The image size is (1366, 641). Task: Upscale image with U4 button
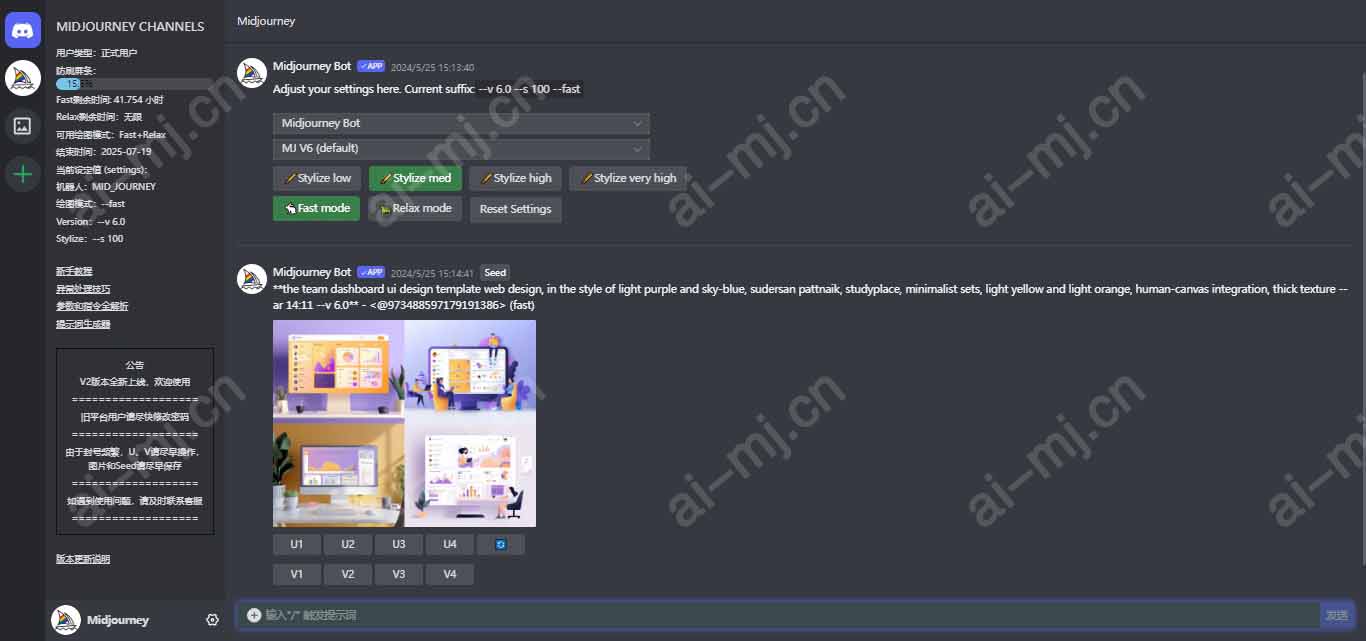(449, 544)
